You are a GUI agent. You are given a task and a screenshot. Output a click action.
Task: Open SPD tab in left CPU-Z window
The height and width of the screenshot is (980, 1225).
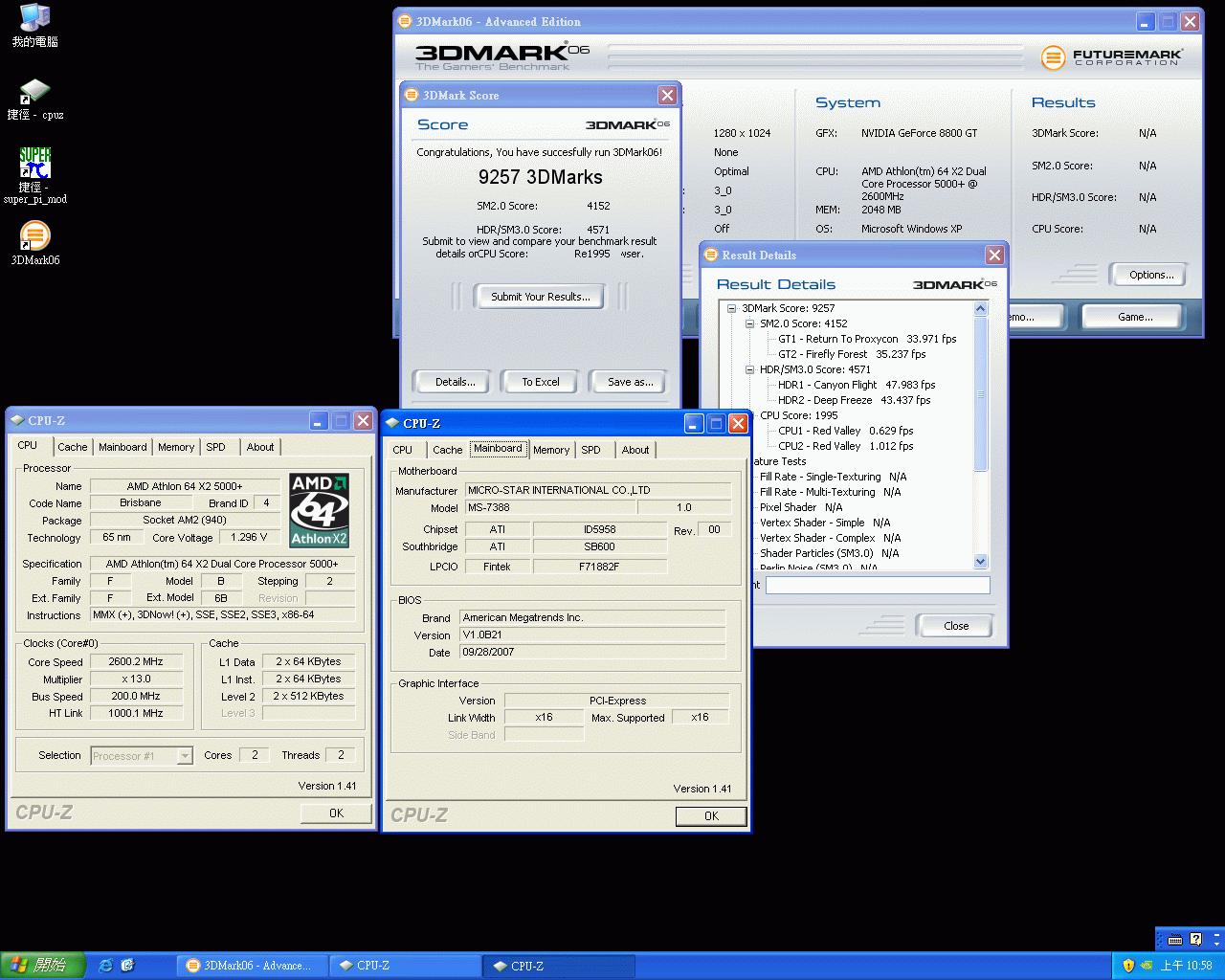[x=216, y=447]
